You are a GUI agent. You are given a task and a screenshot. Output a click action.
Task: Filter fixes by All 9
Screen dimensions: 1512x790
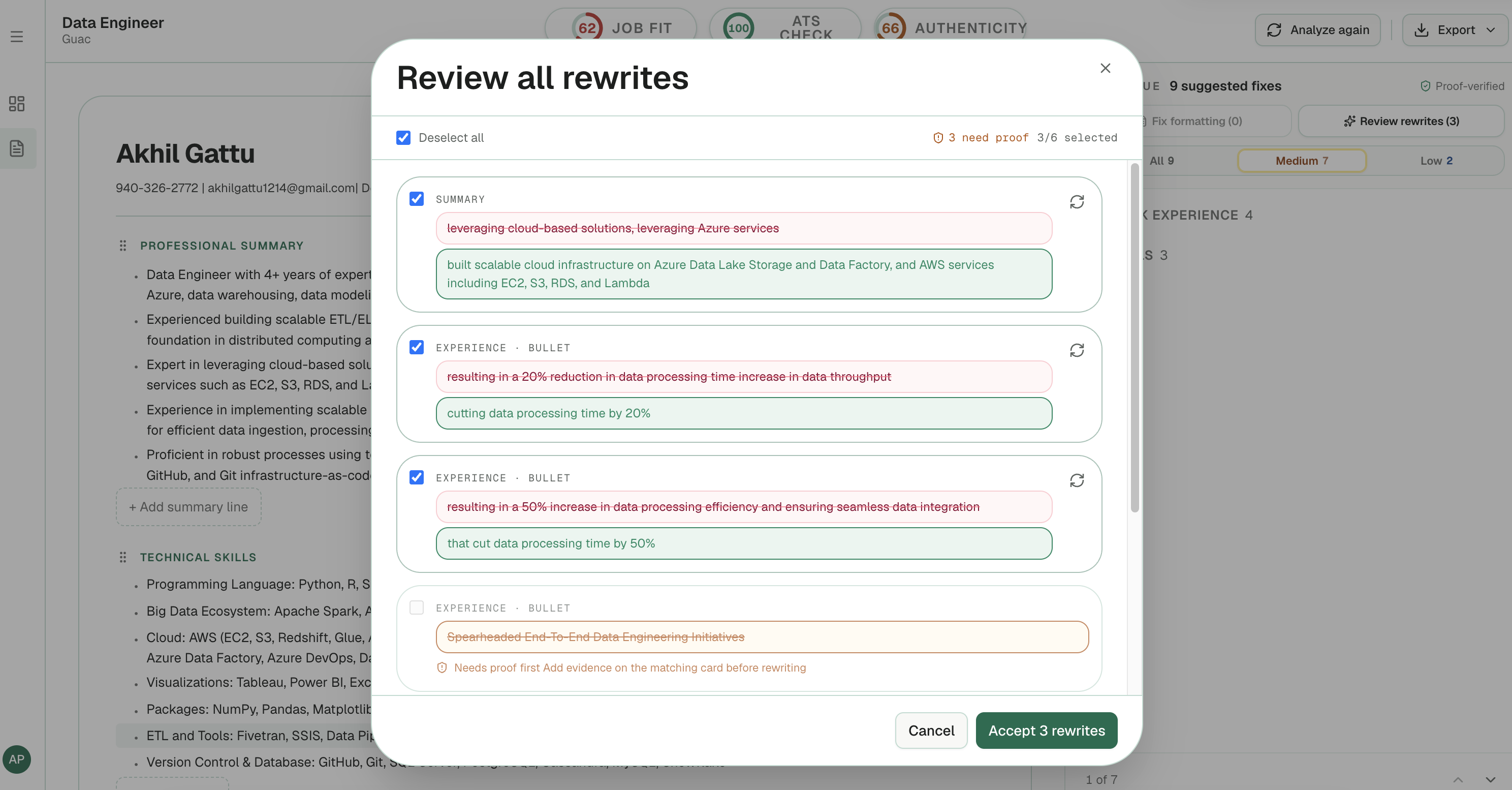[x=1161, y=160]
